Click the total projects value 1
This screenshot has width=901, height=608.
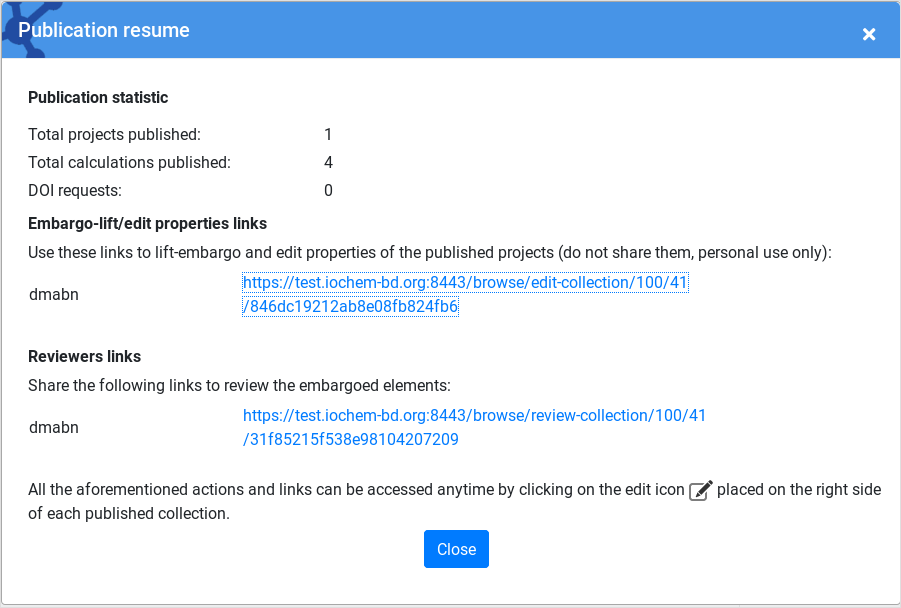[x=328, y=134]
